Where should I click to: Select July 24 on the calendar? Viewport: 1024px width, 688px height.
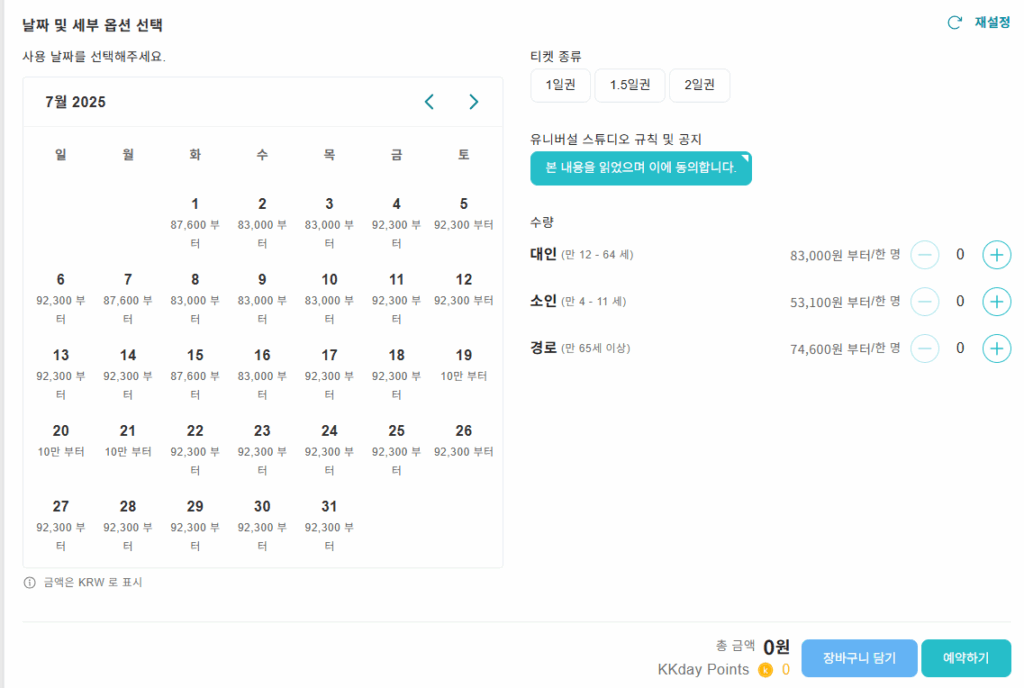[x=329, y=450]
